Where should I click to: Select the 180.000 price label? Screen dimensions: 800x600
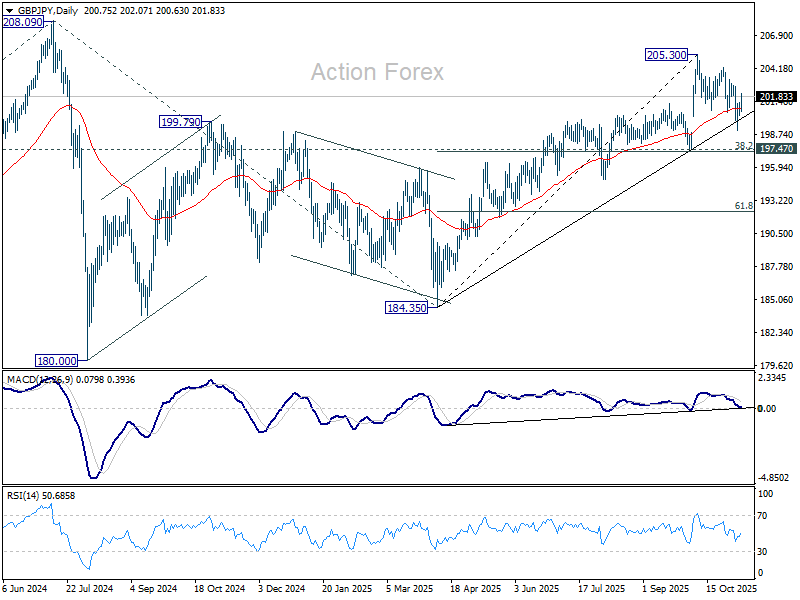click(57, 361)
